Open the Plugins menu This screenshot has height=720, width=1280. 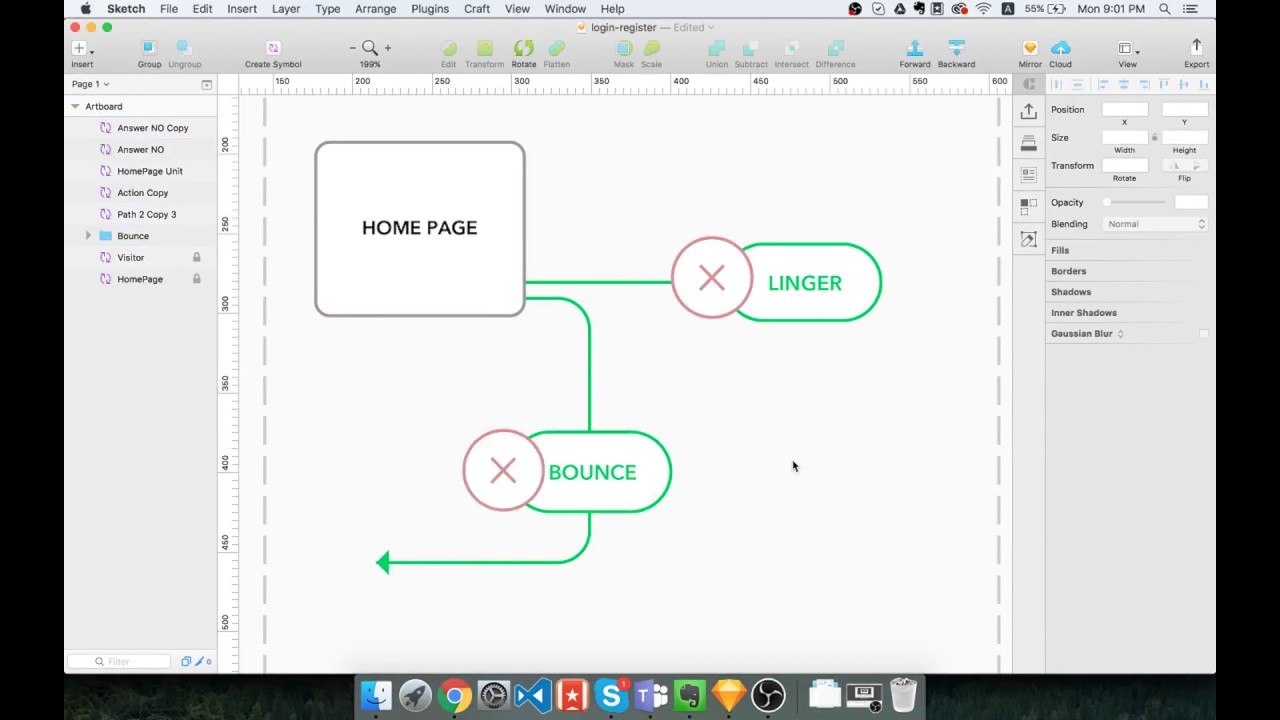(430, 9)
